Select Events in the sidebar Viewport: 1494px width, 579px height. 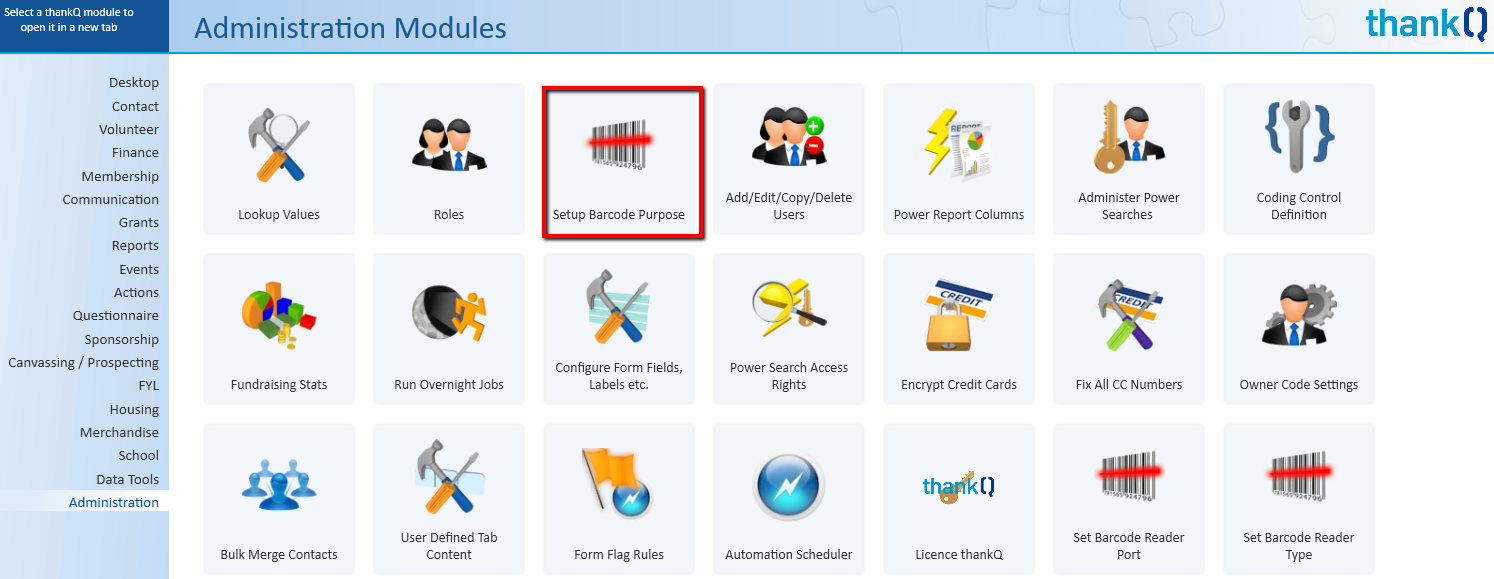click(x=139, y=269)
